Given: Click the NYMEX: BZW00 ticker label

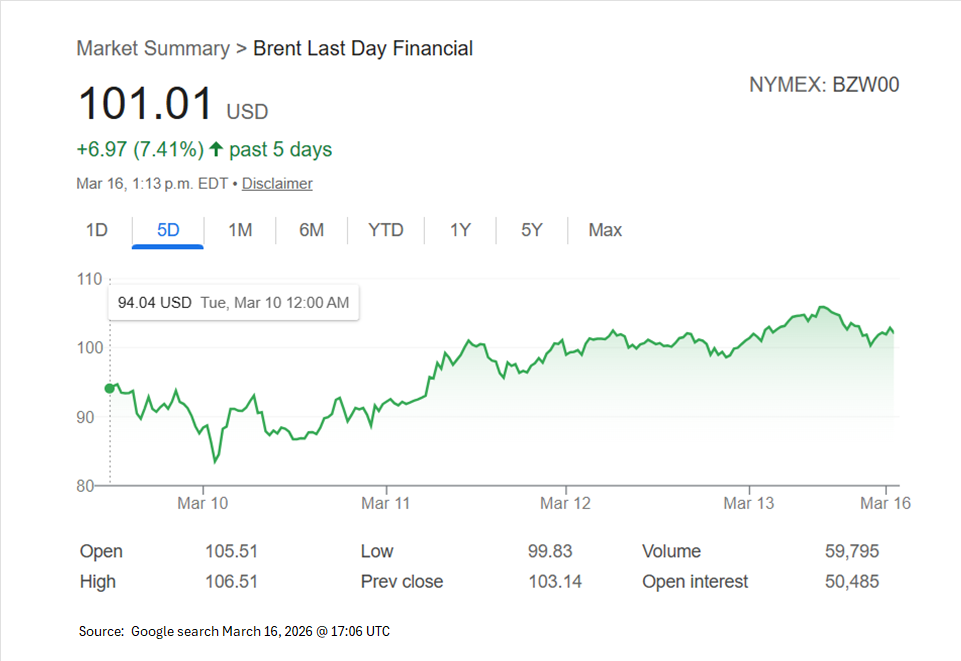Looking at the screenshot, I should coord(824,85).
